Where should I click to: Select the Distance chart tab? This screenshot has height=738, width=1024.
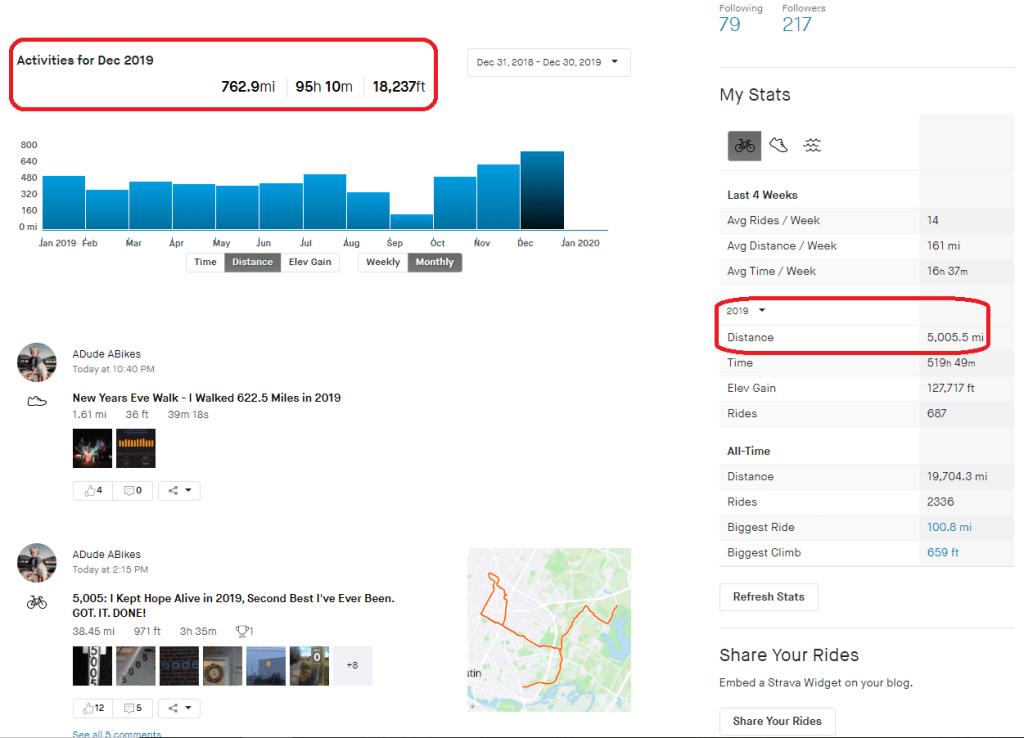click(252, 262)
